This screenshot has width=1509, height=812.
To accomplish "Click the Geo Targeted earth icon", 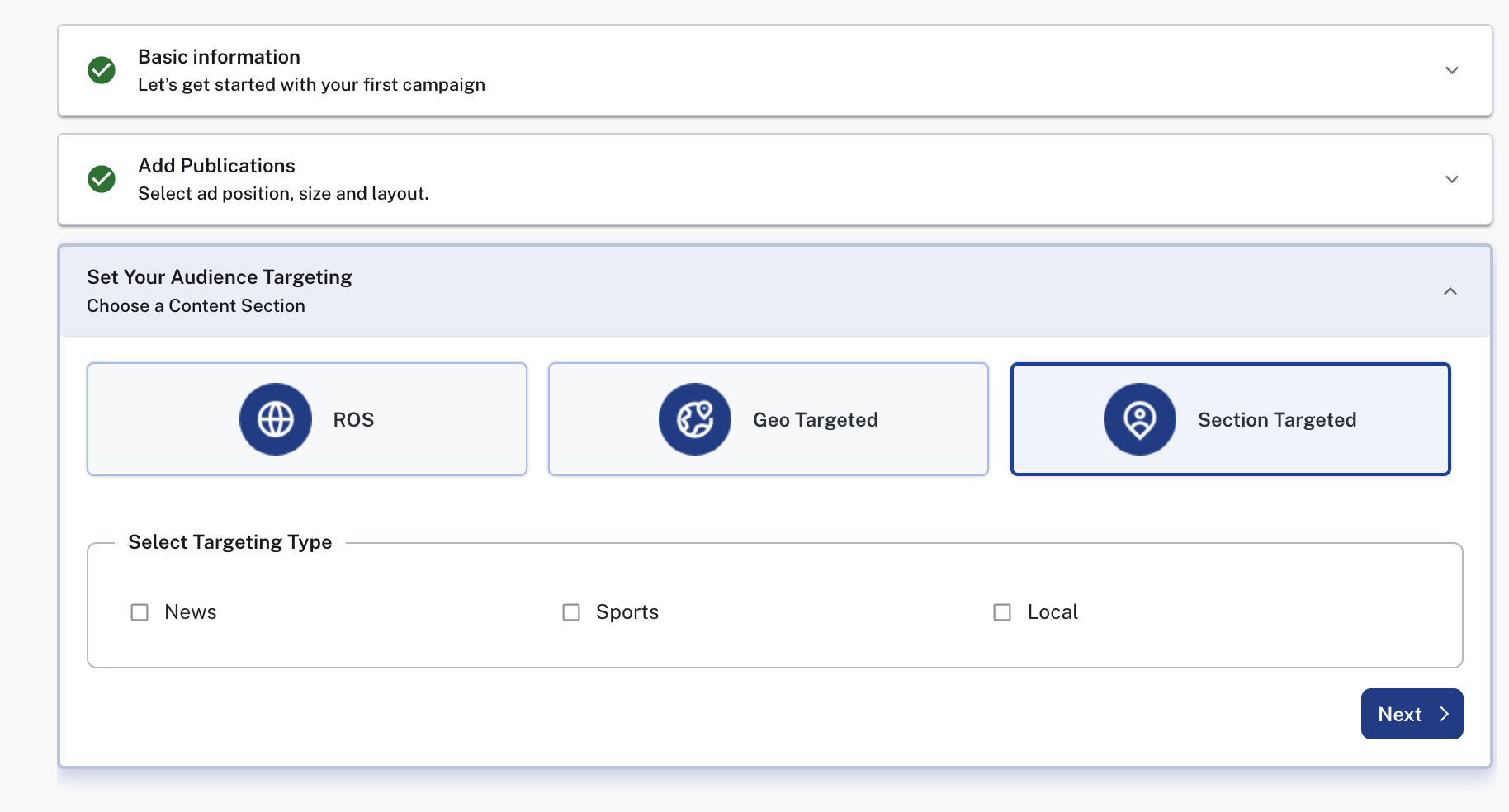I will tap(694, 419).
